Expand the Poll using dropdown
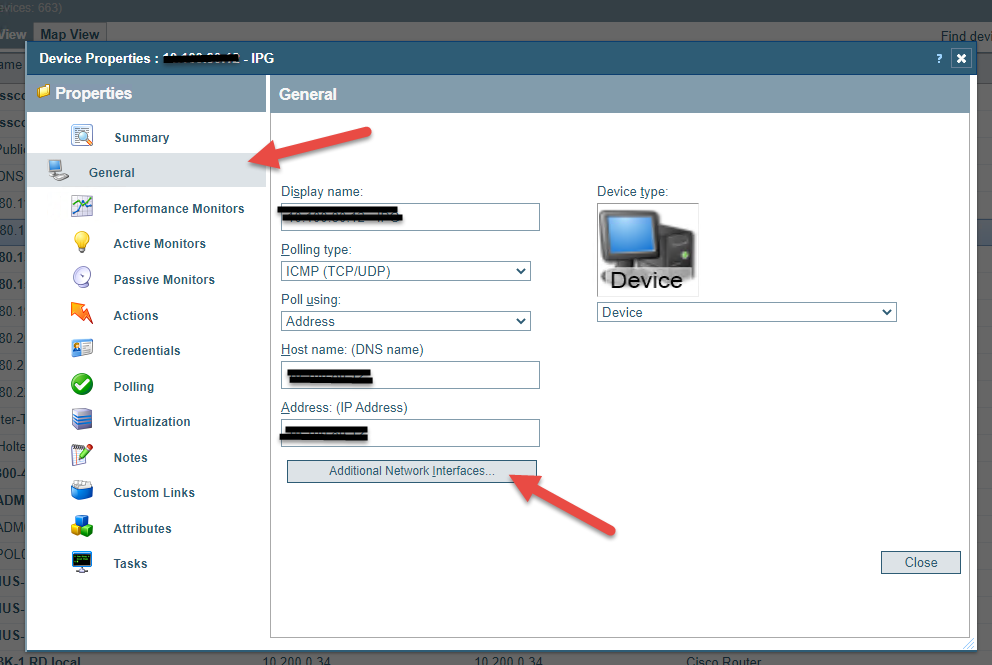The height and width of the screenshot is (665, 992). pos(406,321)
